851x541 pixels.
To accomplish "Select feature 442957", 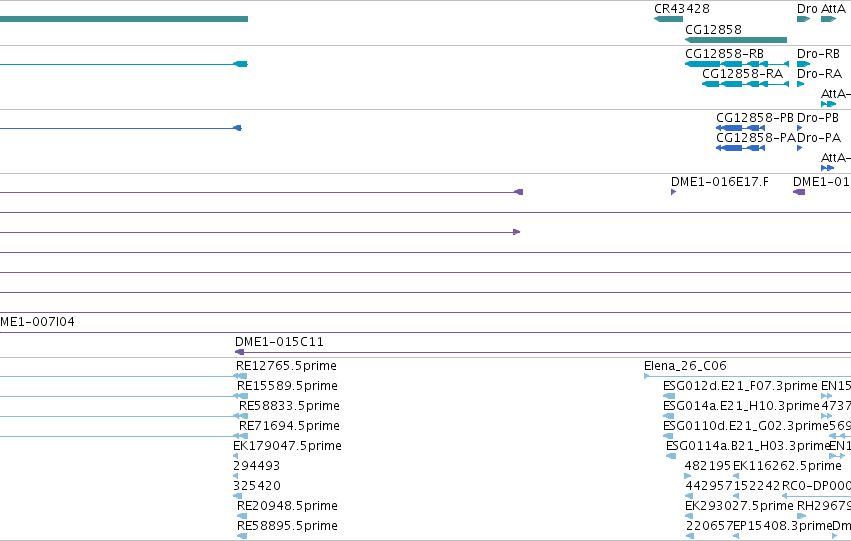I will 708,486.
